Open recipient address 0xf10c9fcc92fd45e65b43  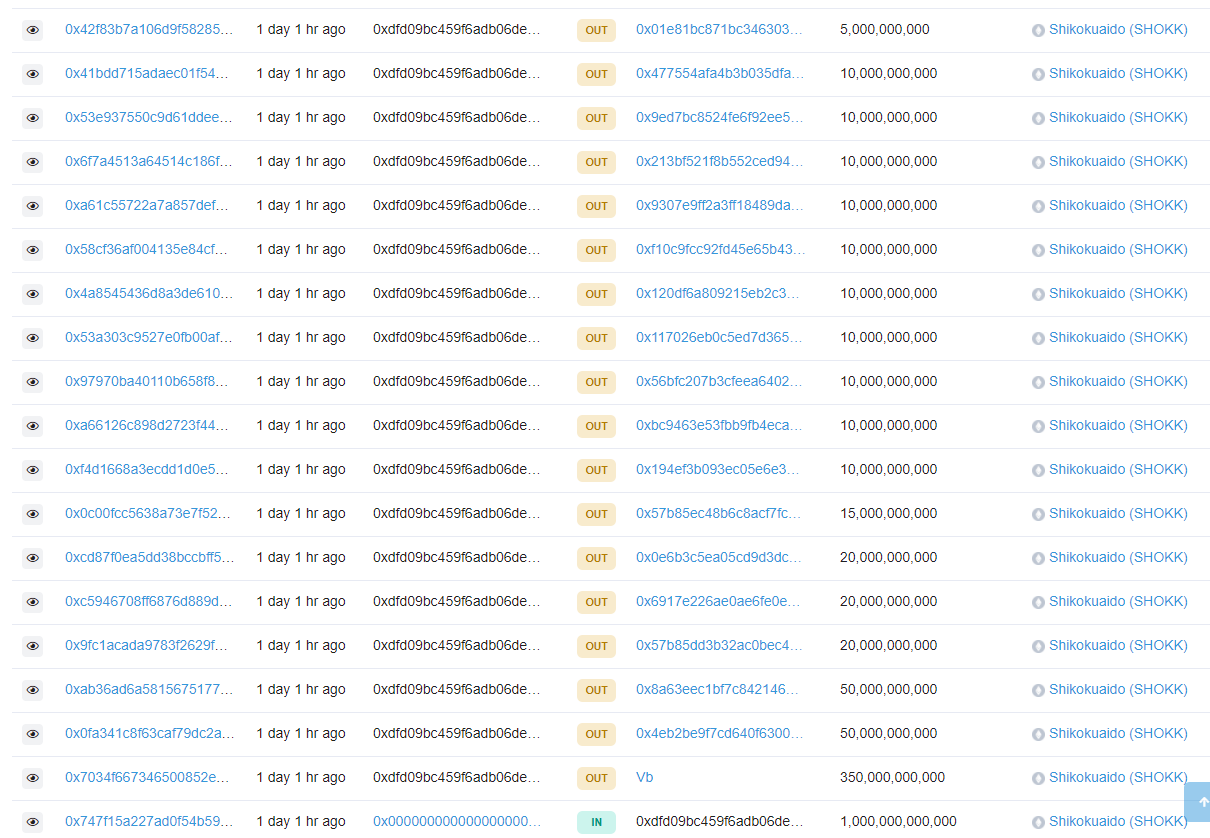tap(720, 250)
